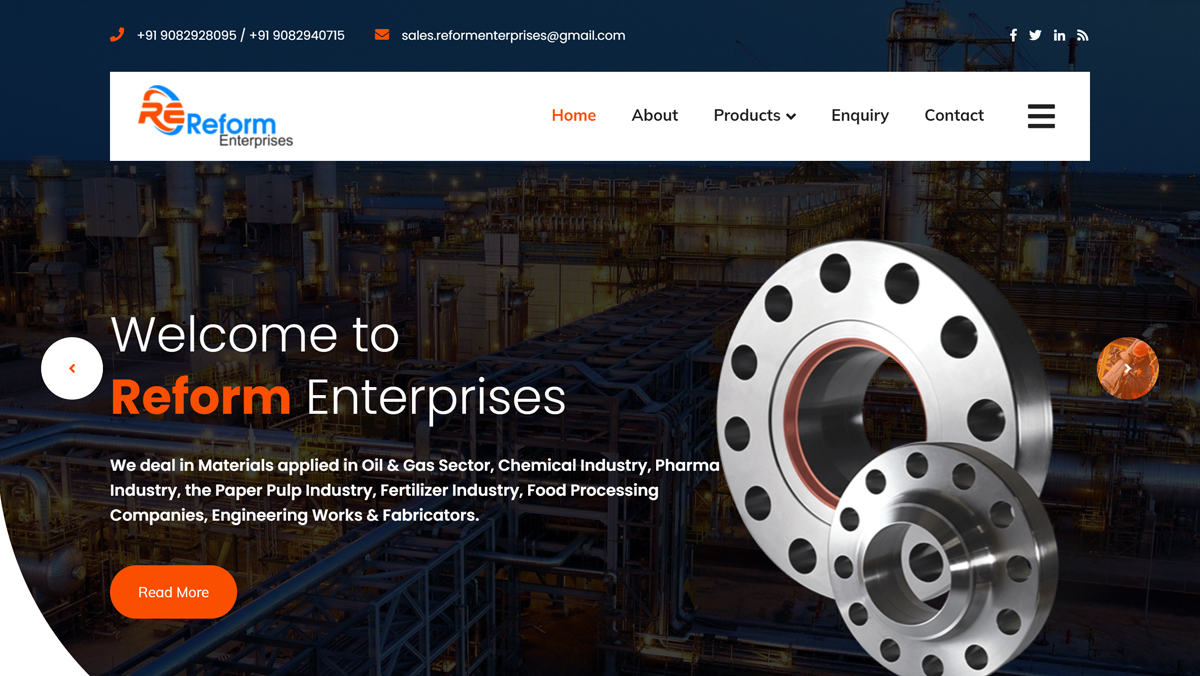Screen dimensions: 1200x676
Task: Go to next slide via orange thumbnail
Action: 1128,369
